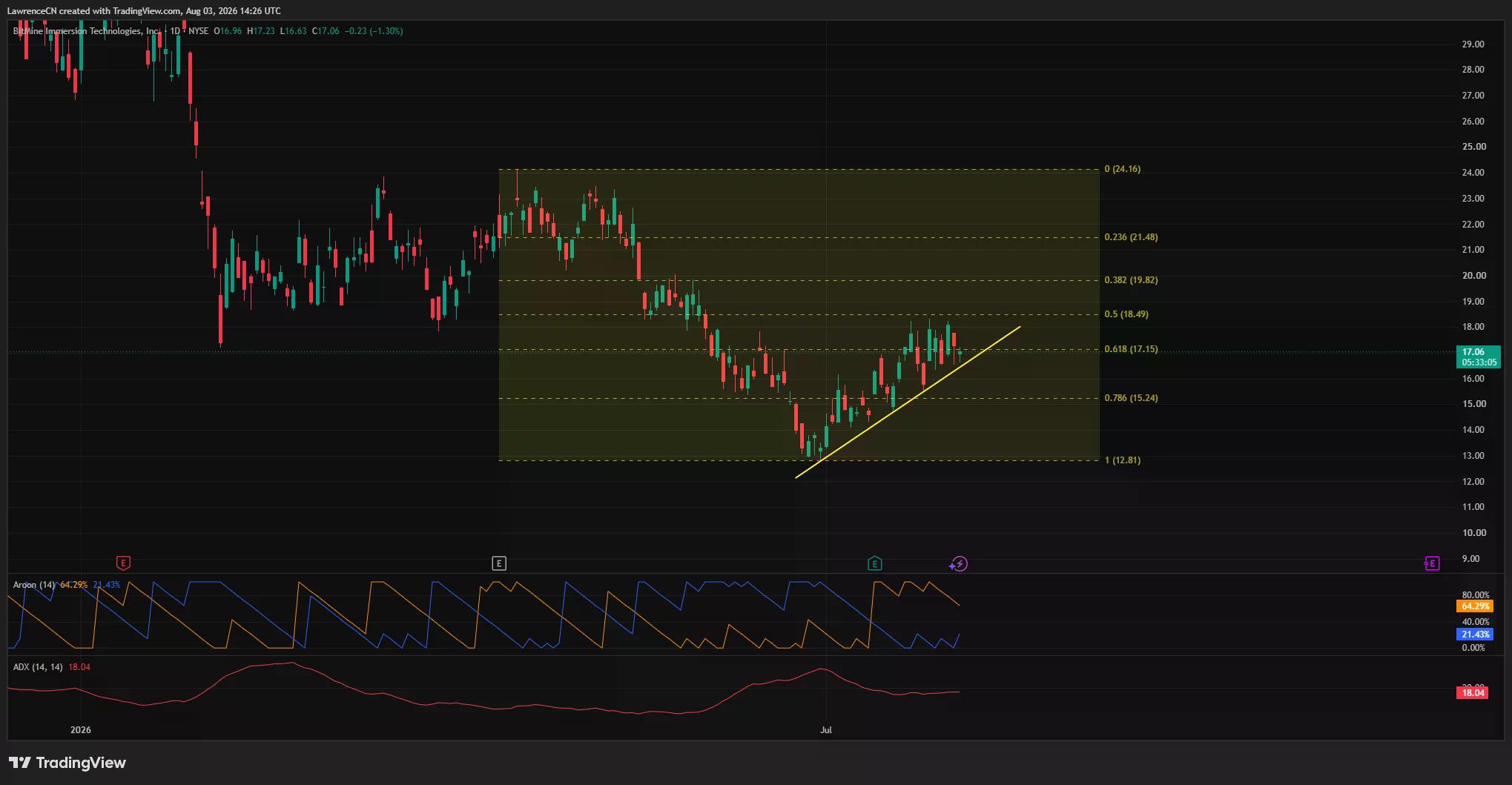Click the high value H17.23
1512x785 pixels.
click(261, 31)
